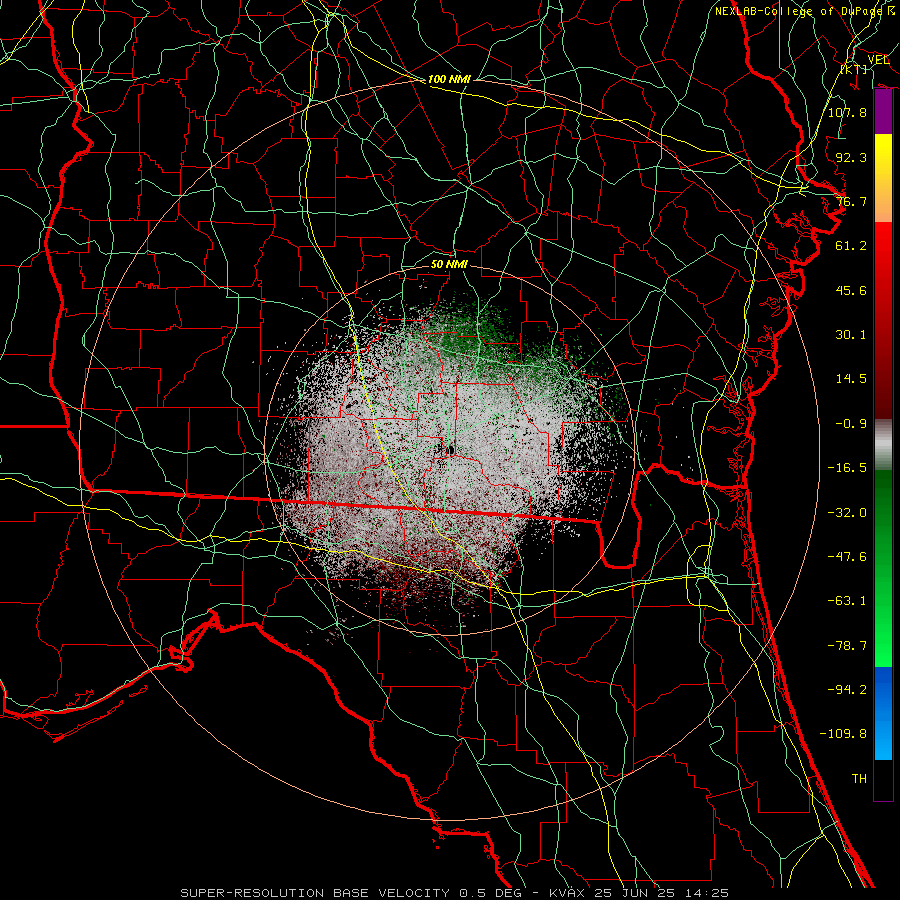Screen dimensions: 900x900
Task: Select the 61.2 legend value
Action: (851, 246)
